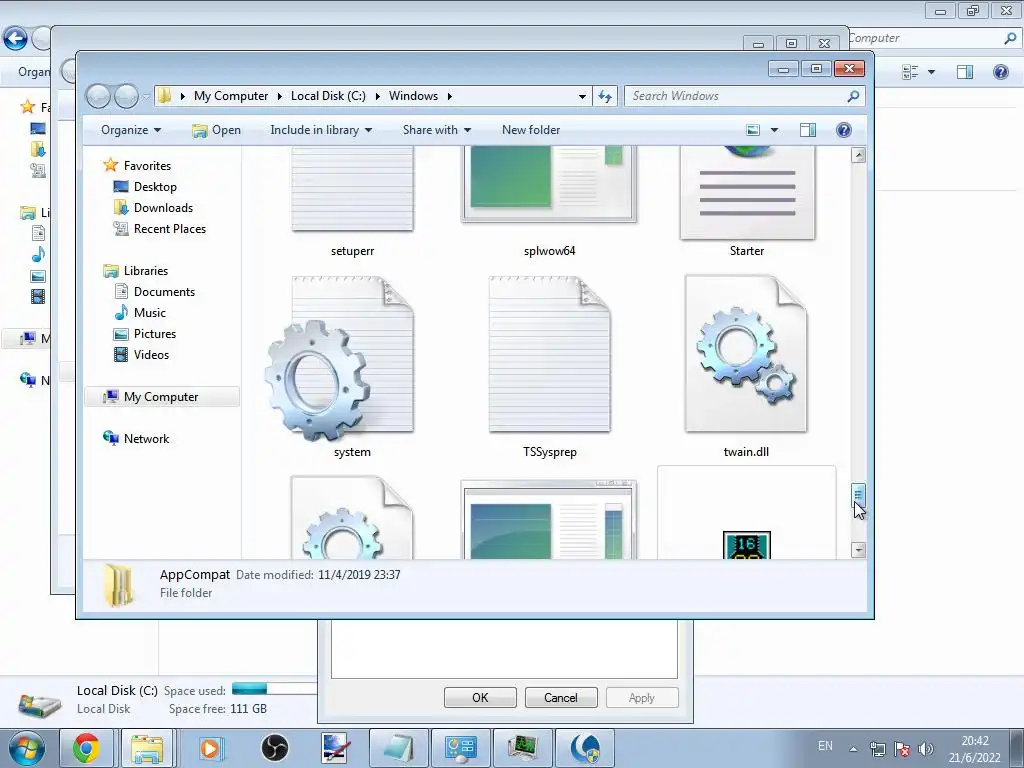Open the Action Center flag icon
This screenshot has height=768, width=1024.
click(x=902, y=749)
